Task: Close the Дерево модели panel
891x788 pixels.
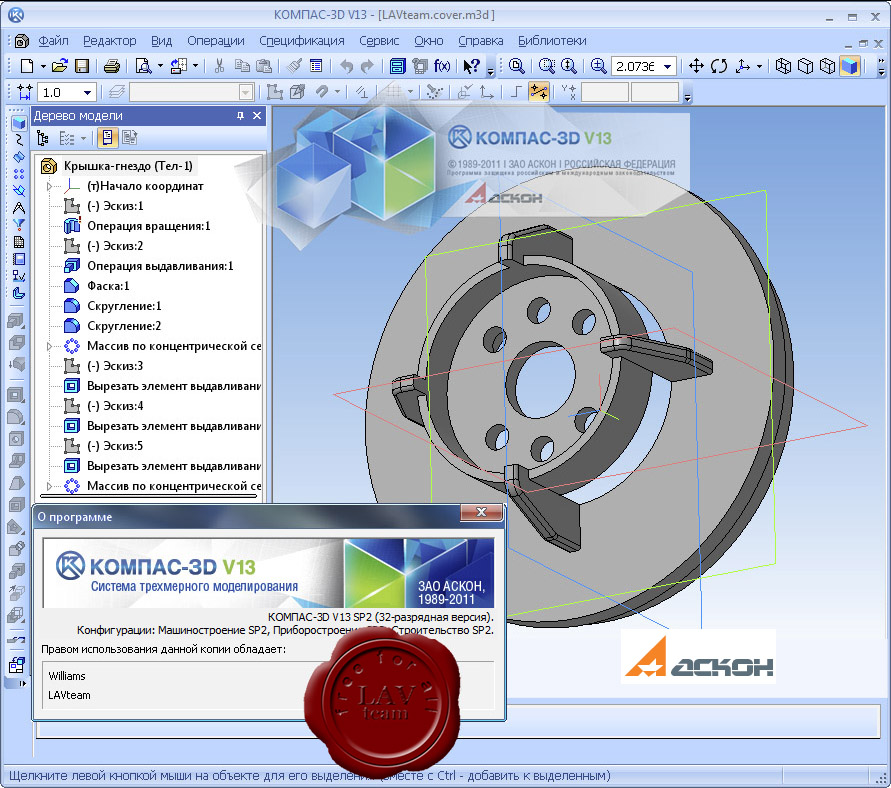Action: tap(257, 116)
